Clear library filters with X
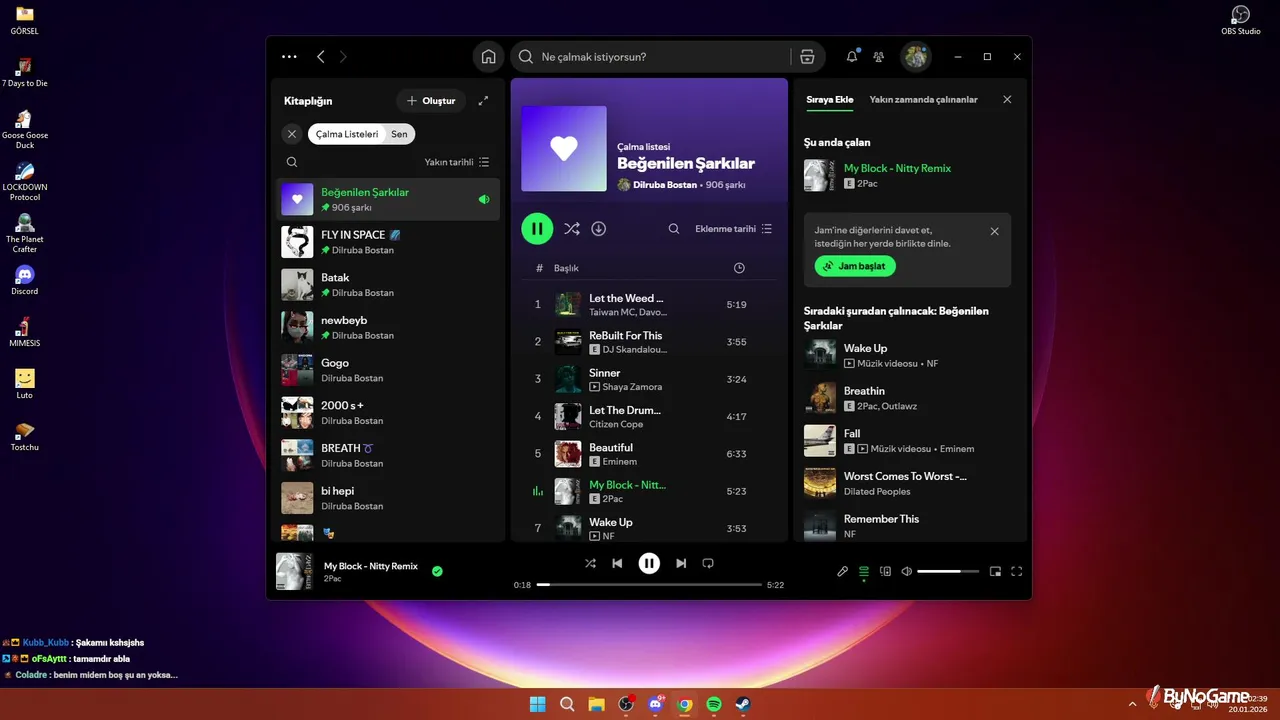Screen dimensions: 1280x720 coord(292,134)
